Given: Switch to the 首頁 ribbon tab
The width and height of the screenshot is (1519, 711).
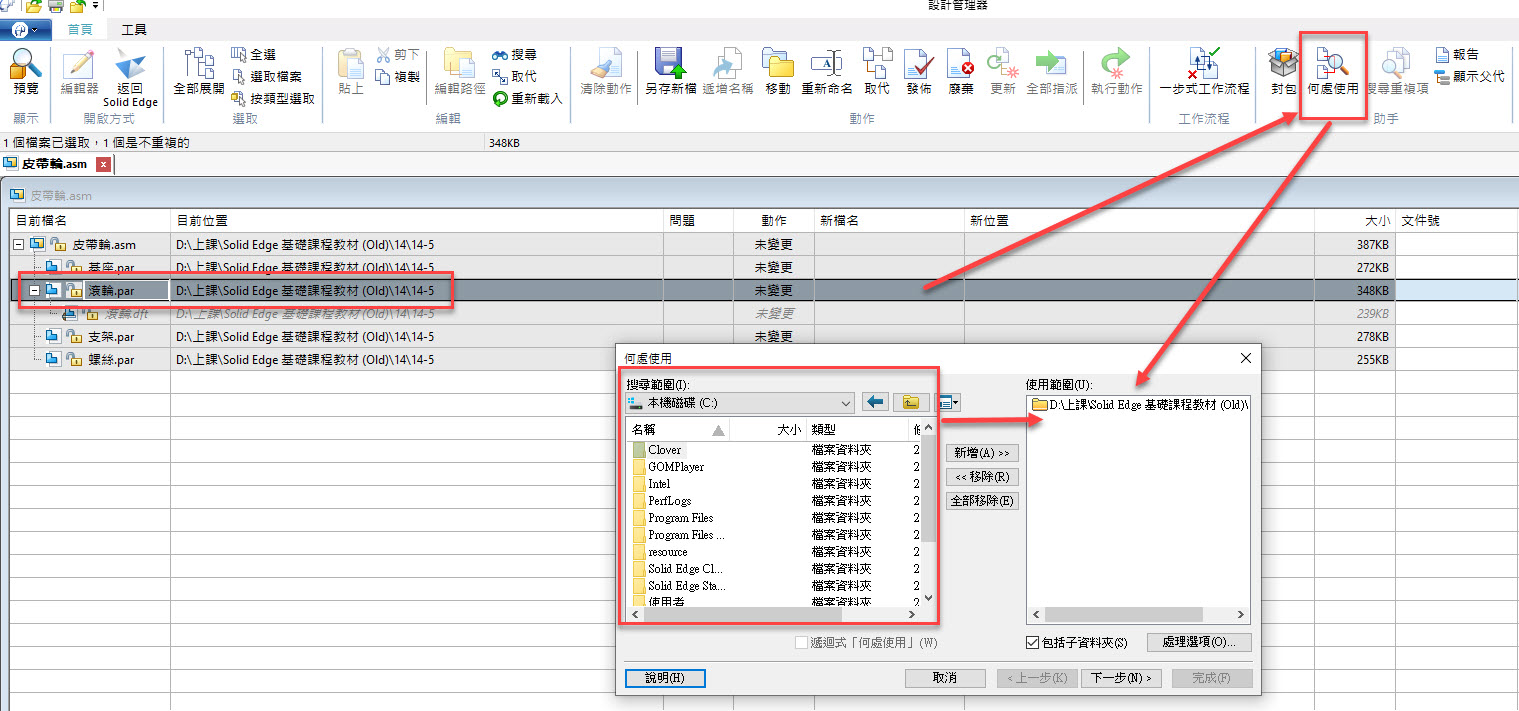Looking at the screenshot, I should (80, 30).
